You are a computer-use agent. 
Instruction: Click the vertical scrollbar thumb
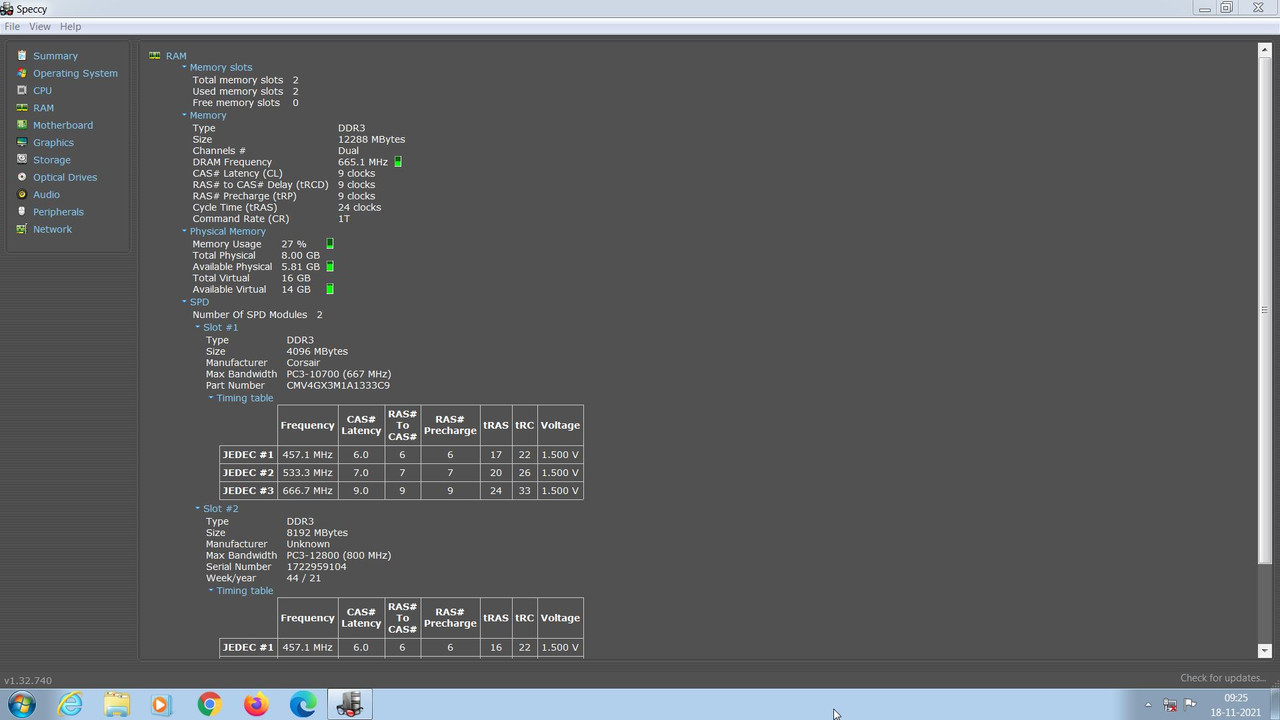[1264, 310]
